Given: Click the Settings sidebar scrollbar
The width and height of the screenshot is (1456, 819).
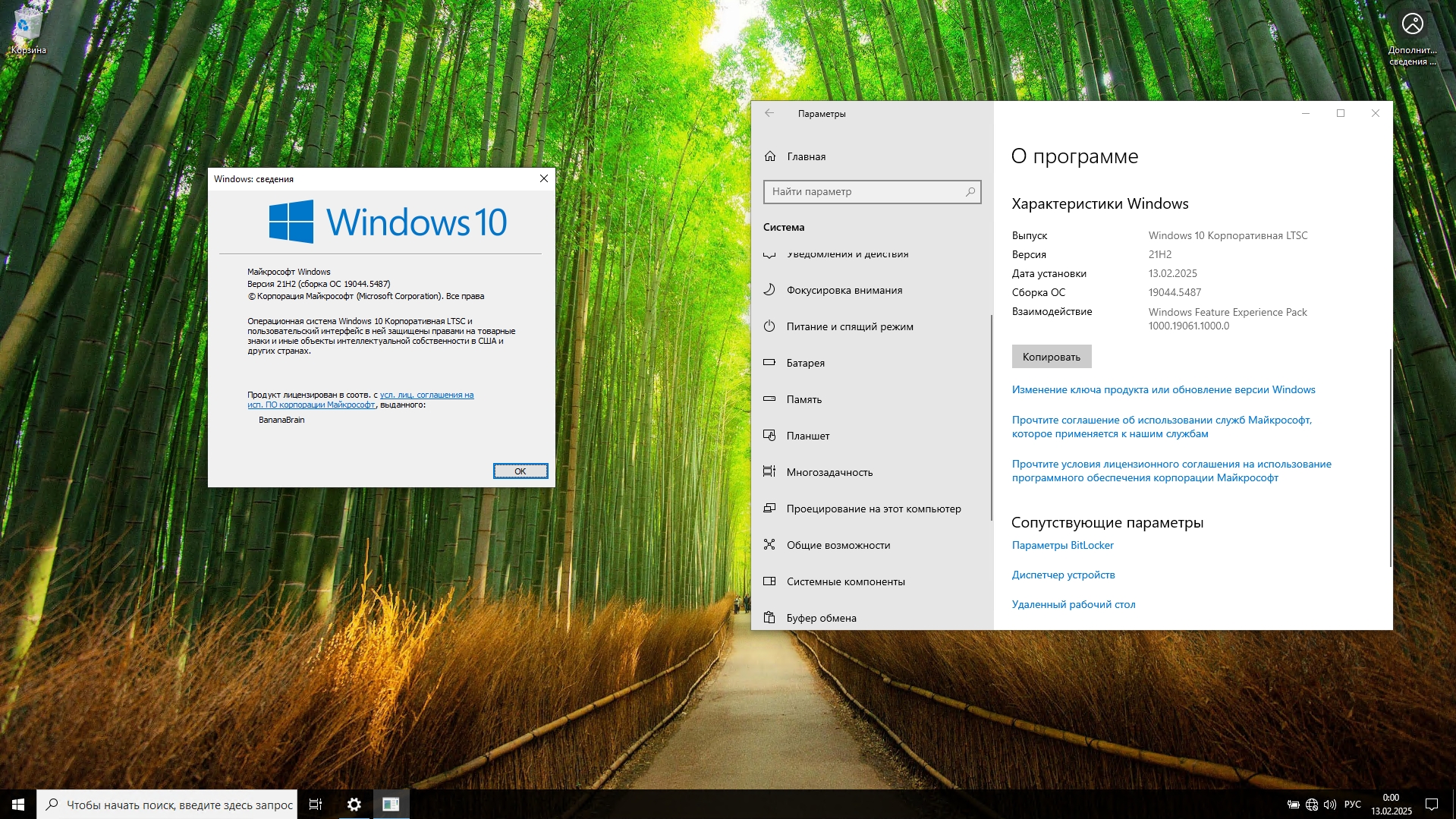Looking at the screenshot, I should (991, 417).
